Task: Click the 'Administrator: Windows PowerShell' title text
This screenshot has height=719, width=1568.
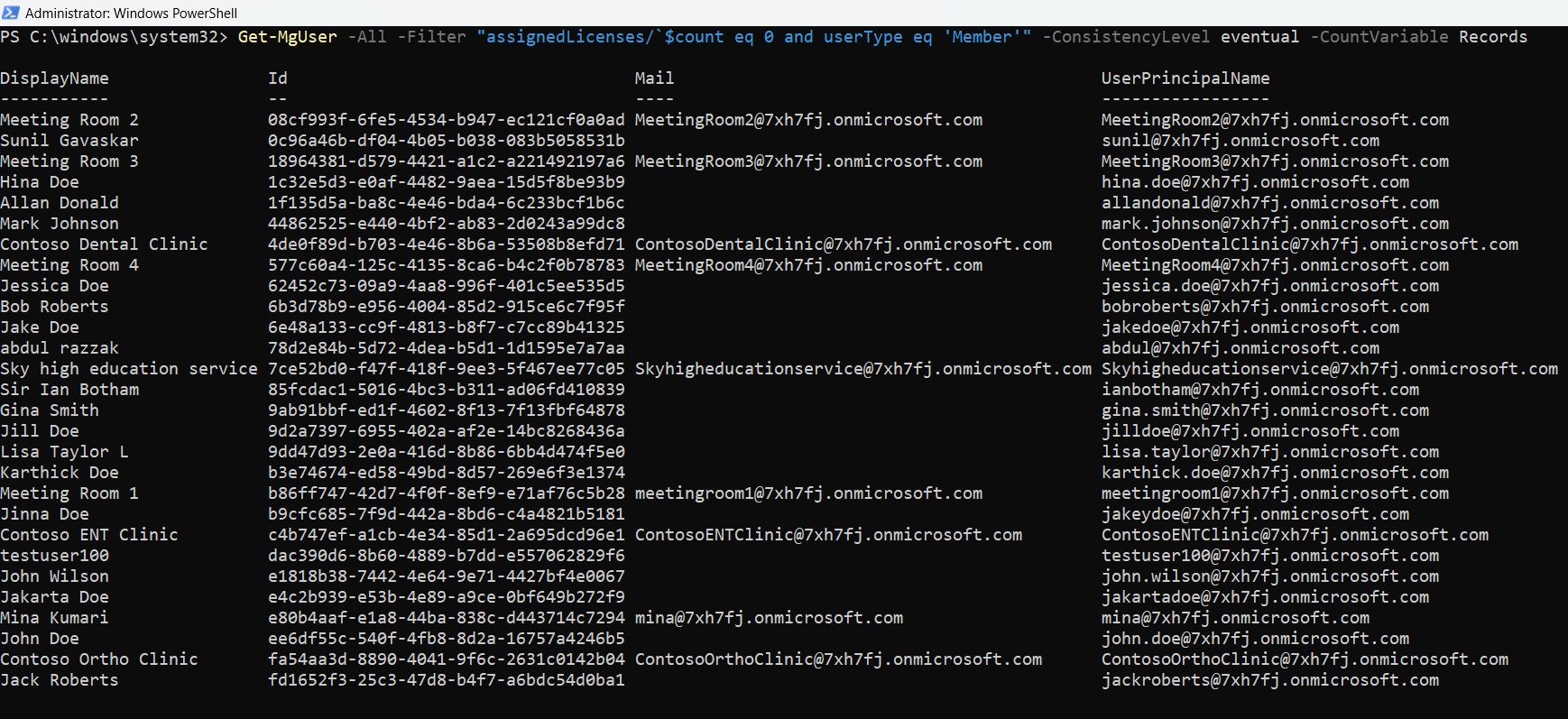Action: (x=131, y=13)
